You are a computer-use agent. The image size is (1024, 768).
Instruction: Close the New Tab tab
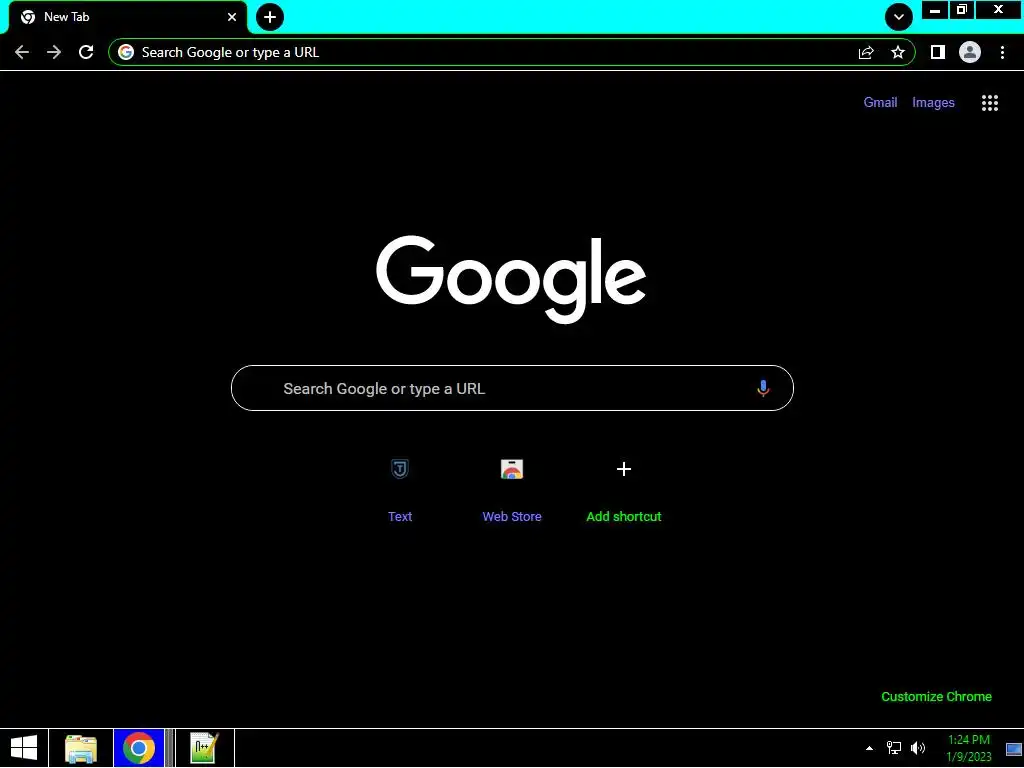[x=232, y=17]
